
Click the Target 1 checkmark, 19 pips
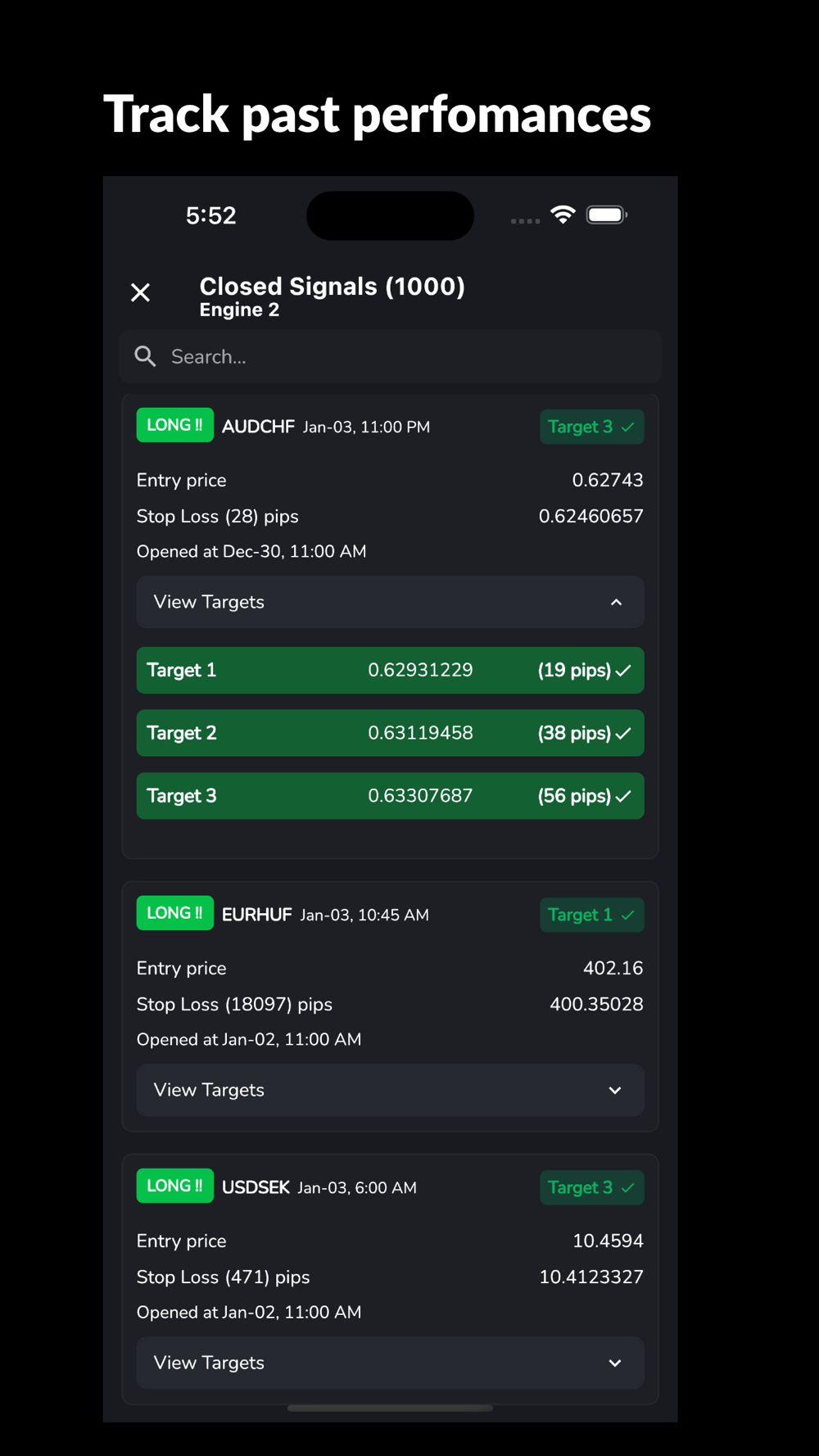point(623,671)
